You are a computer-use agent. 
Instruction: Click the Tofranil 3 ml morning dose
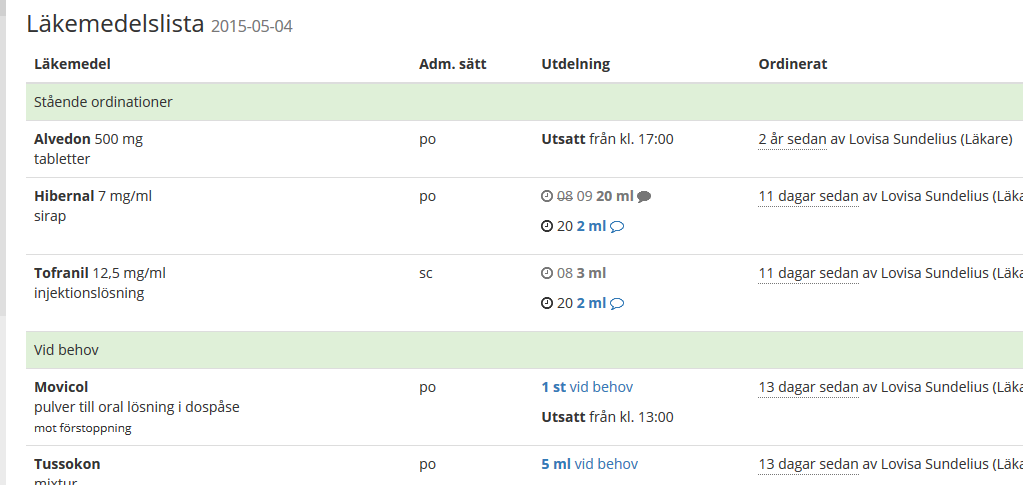coord(591,273)
